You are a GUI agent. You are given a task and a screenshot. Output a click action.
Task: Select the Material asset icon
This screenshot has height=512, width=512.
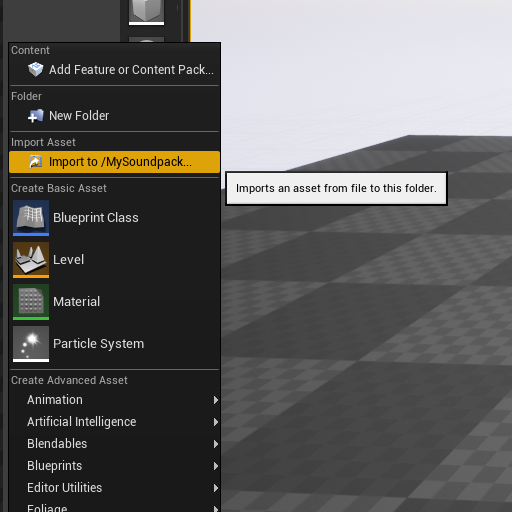[x=31, y=302]
